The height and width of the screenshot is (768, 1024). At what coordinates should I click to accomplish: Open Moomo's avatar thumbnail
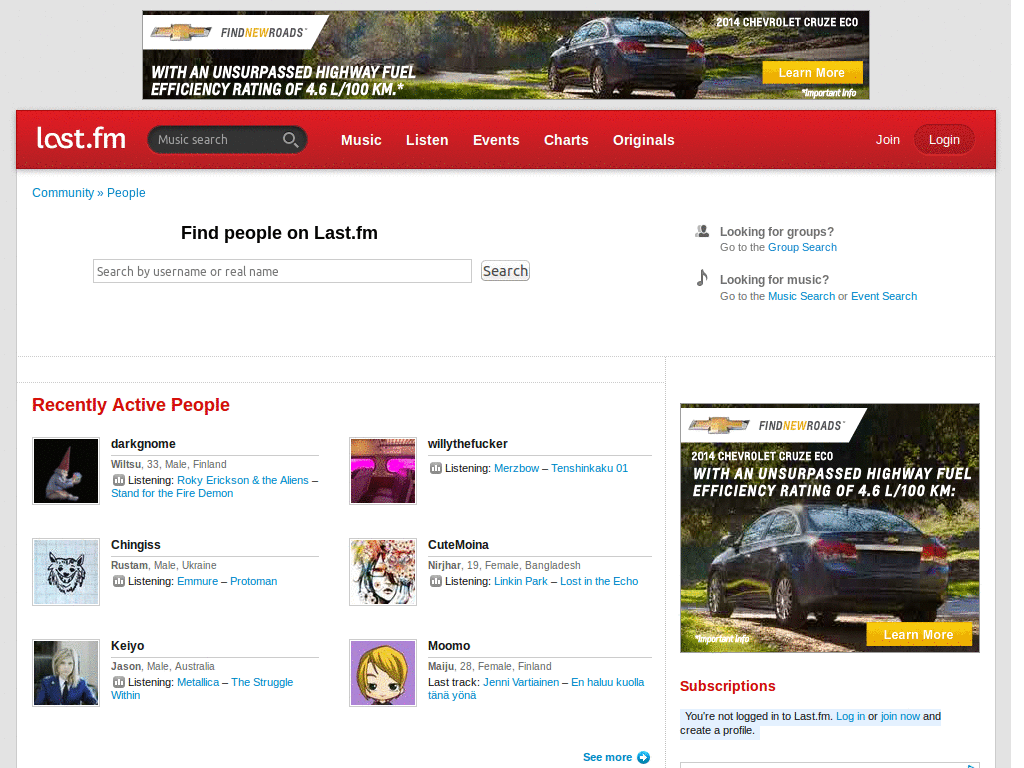point(382,673)
